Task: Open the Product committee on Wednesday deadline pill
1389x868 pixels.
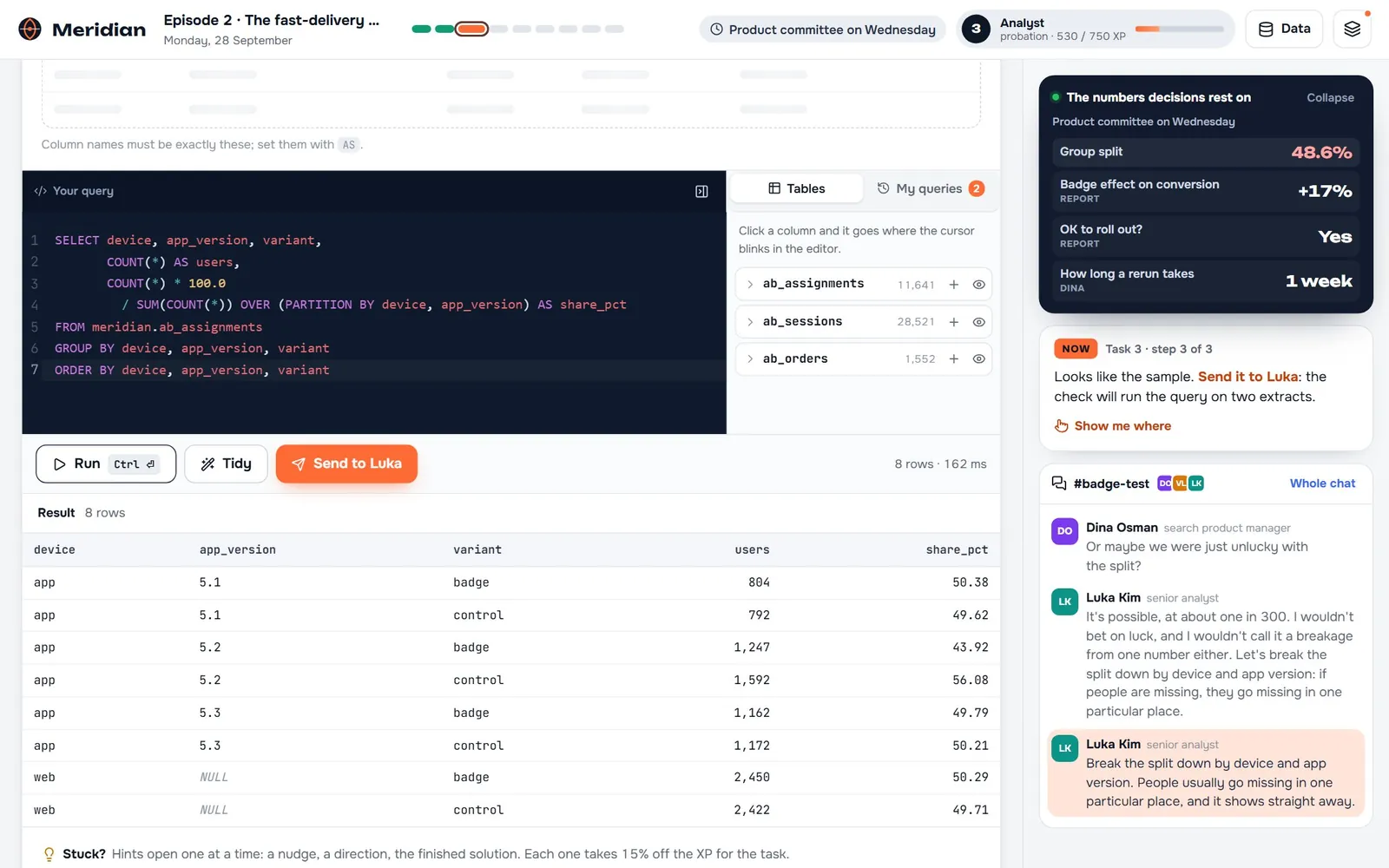Action: click(x=822, y=30)
